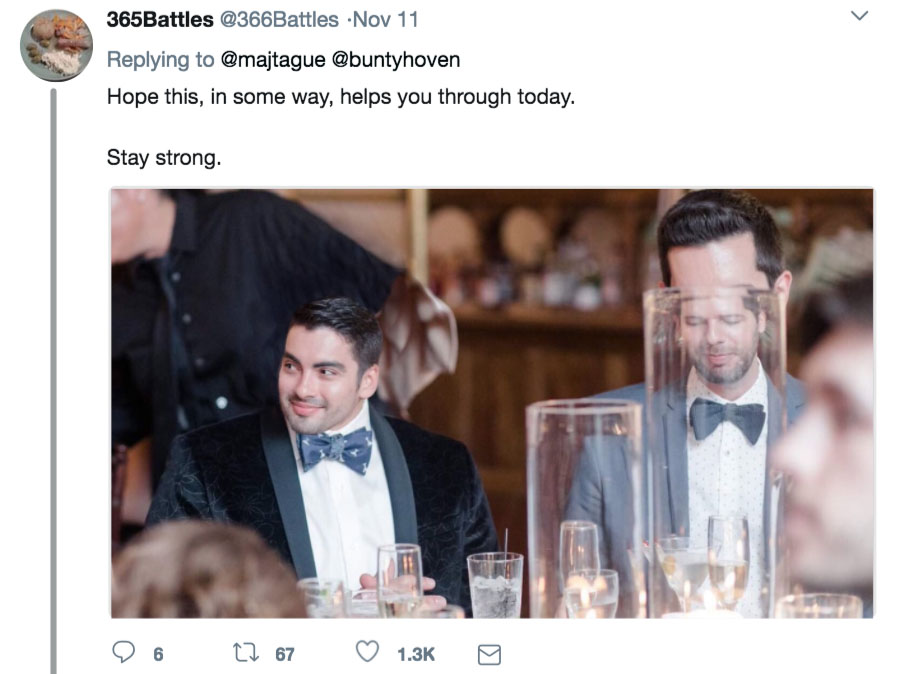Open the 365Battles profile avatar
Image resolution: width=908 pixels, height=674 pixels.
(x=56, y=46)
